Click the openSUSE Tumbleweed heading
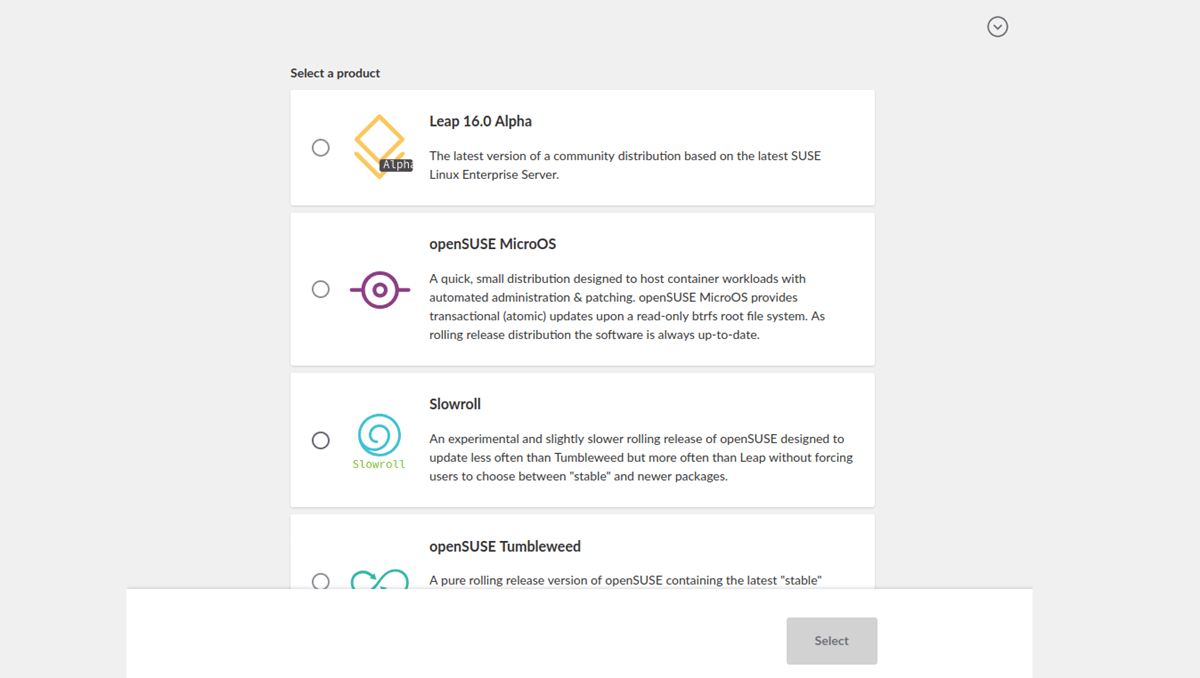1200x678 pixels. [x=505, y=546]
